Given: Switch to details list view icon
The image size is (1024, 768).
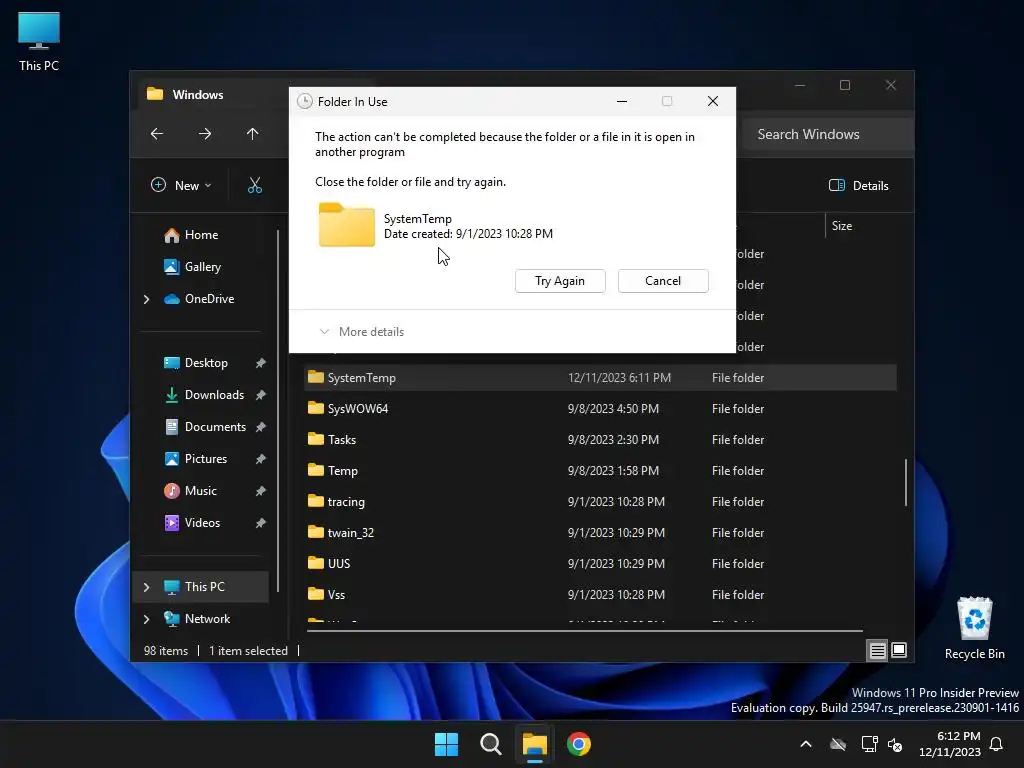Looking at the screenshot, I should [877, 650].
